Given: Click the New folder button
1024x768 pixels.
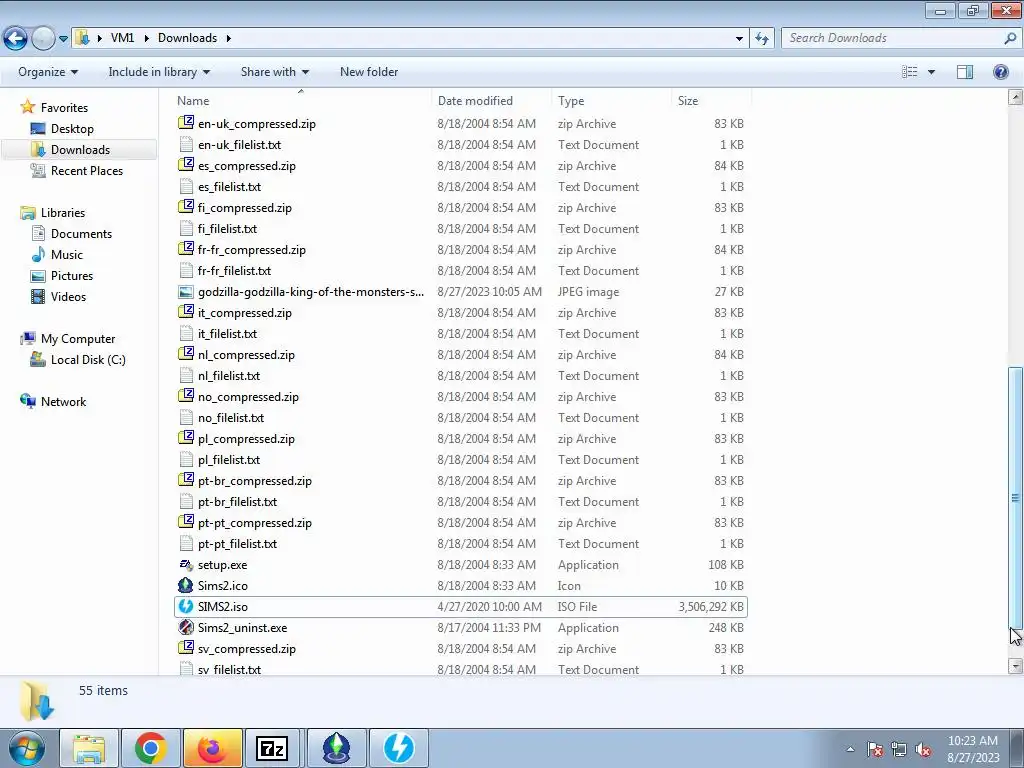Looking at the screenshot, I should coord(369,72).
